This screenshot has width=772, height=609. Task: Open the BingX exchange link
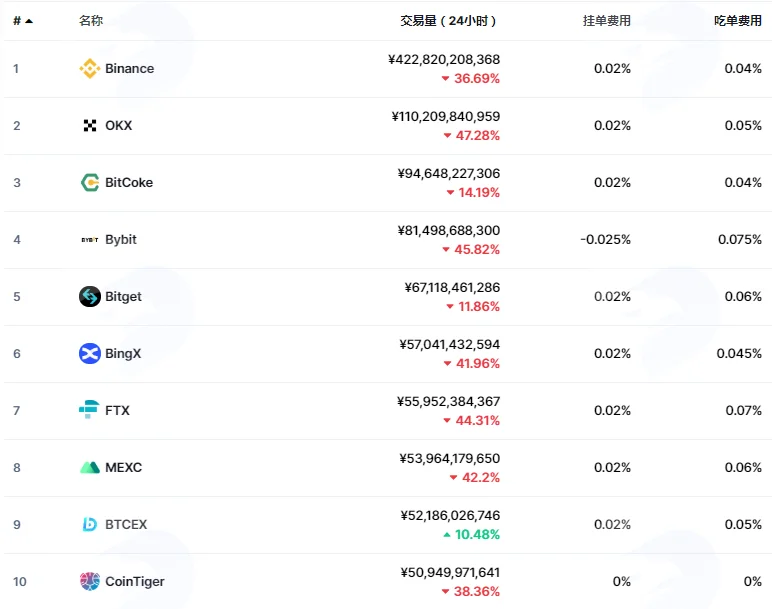(123, 353)
